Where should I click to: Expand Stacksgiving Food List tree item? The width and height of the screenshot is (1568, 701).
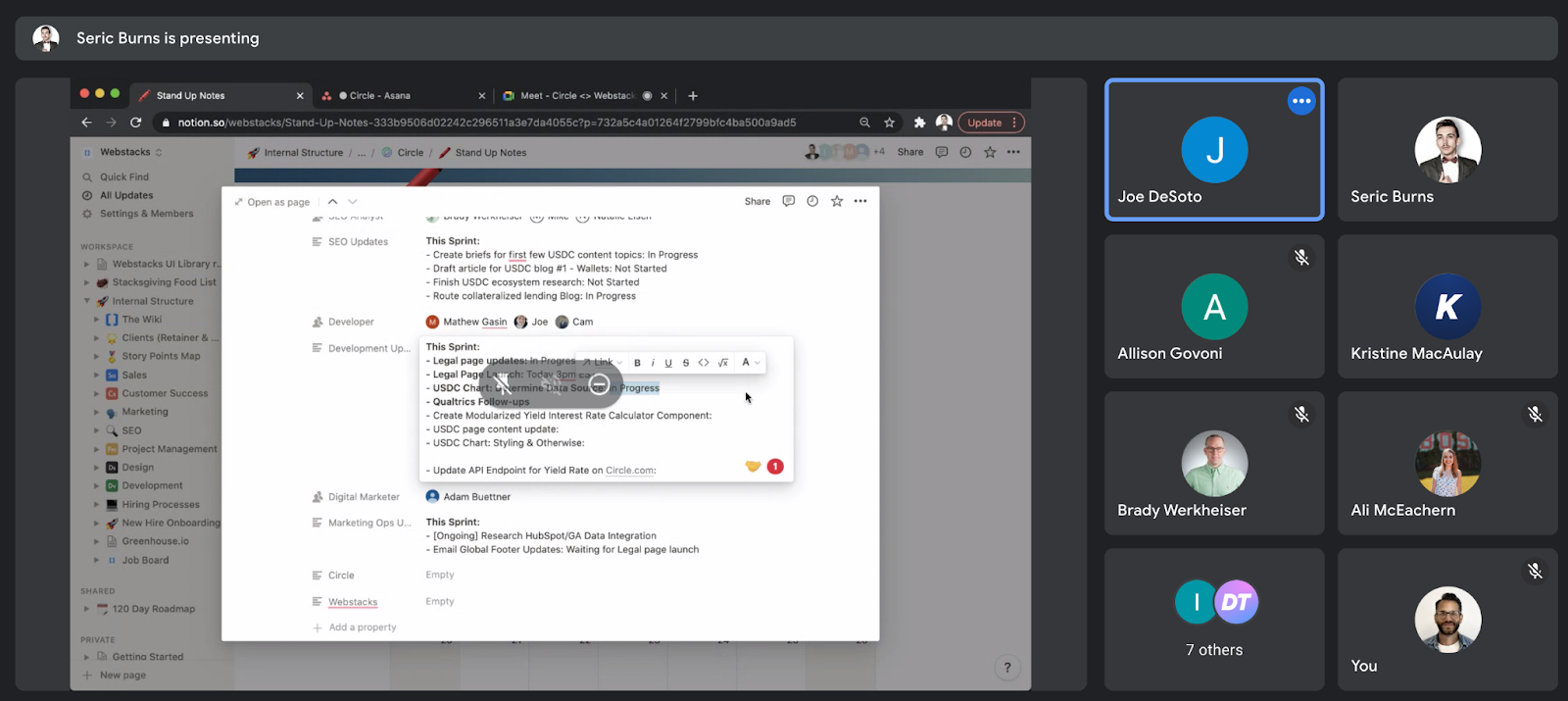[86, 282]
